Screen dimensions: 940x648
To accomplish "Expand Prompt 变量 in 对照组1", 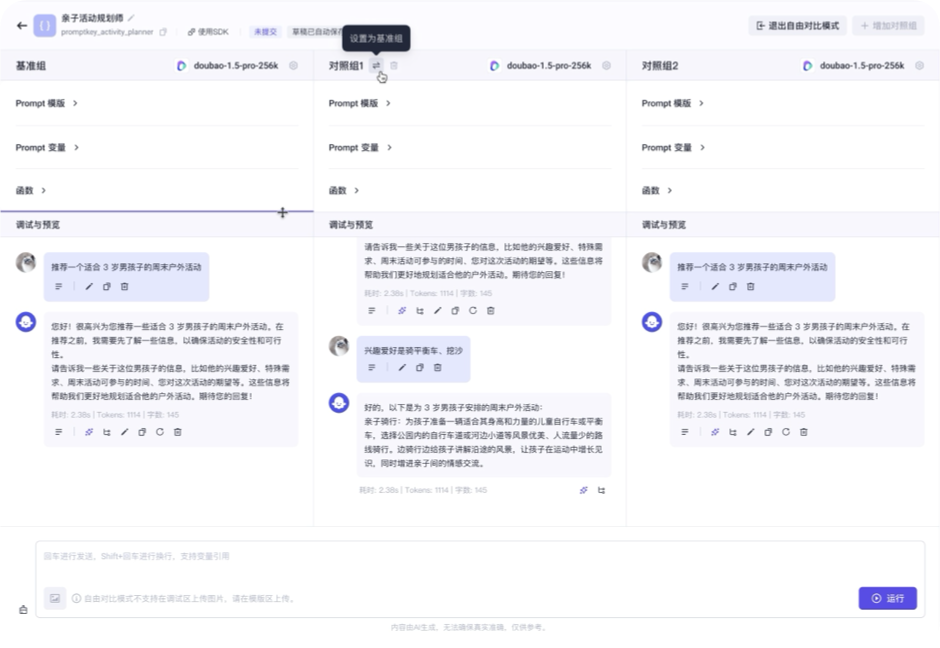I will 360,147.
